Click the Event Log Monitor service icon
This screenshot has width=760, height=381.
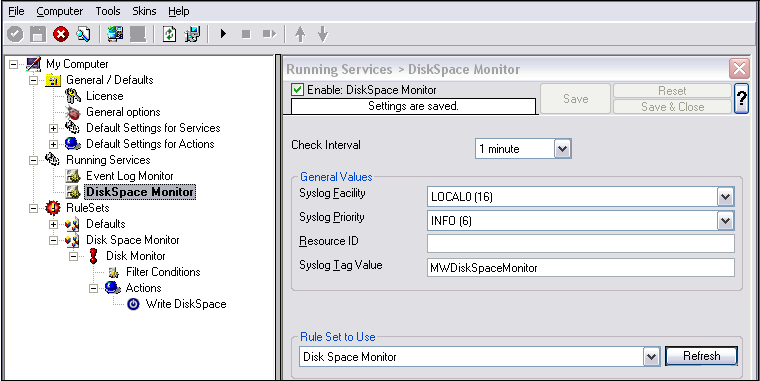73,176
